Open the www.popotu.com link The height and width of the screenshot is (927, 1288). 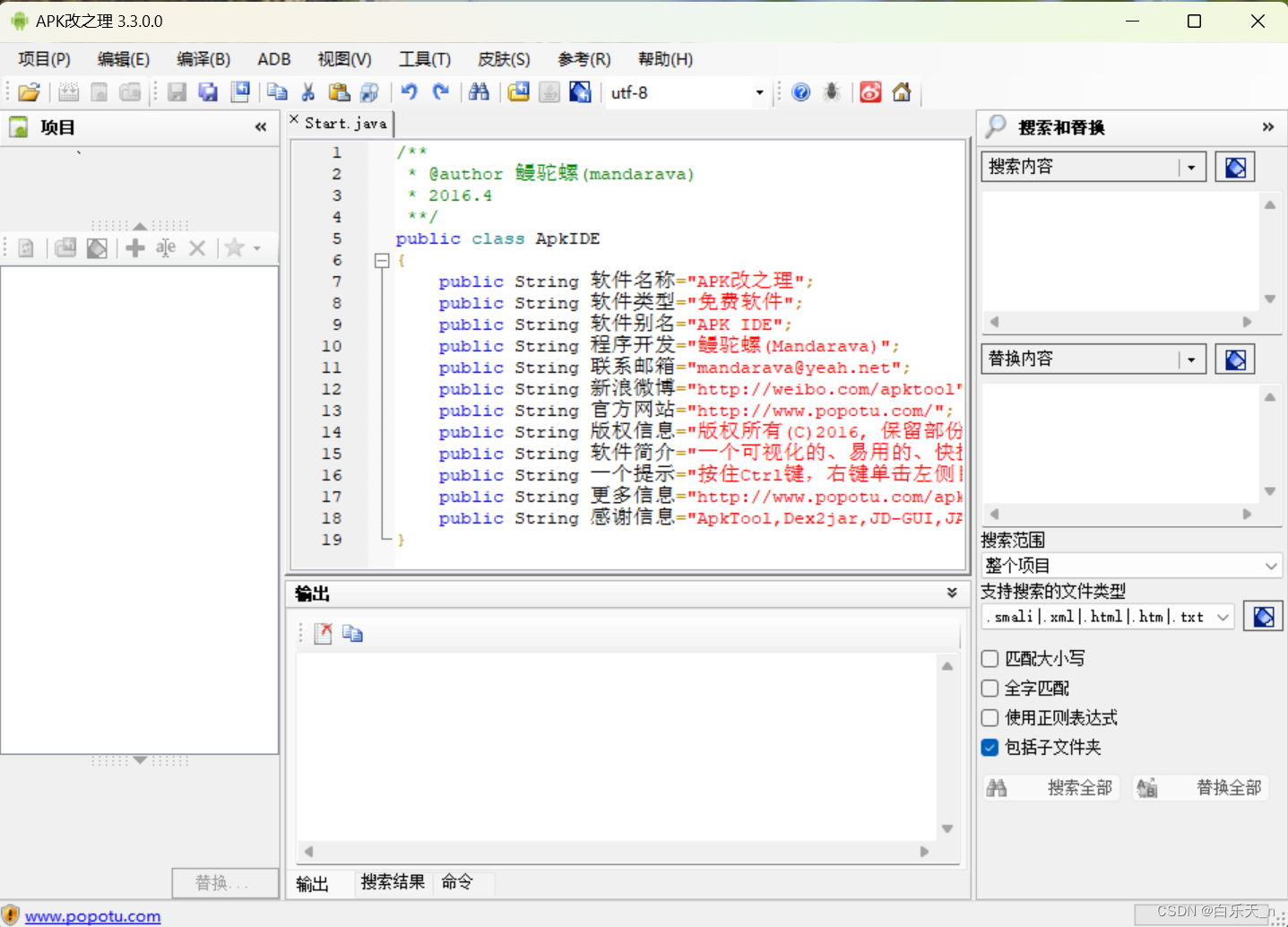tap(93, 916)
